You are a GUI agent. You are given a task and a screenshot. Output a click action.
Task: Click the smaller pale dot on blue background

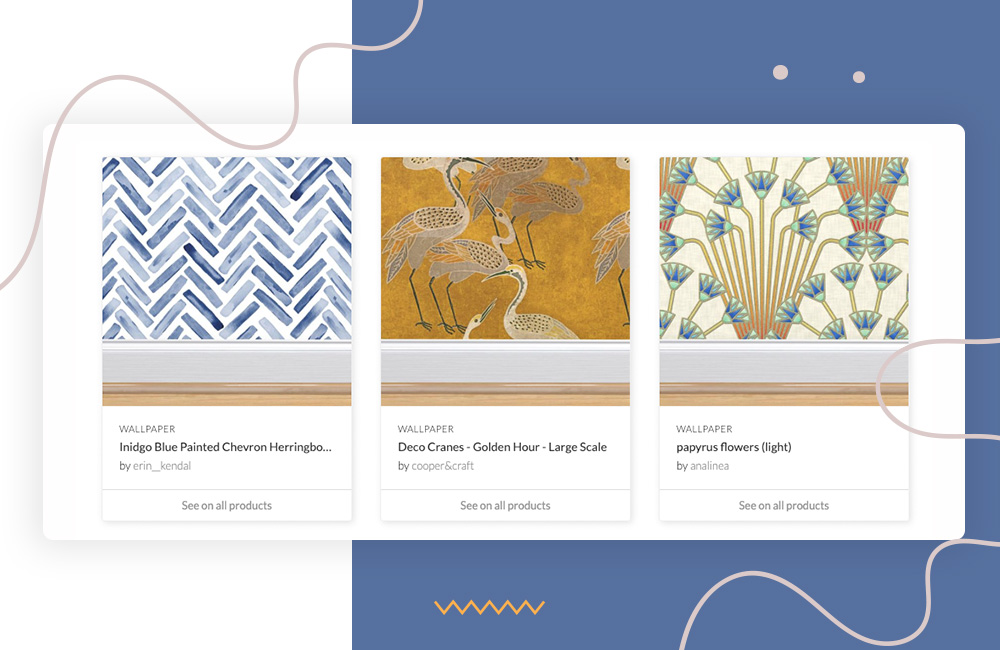pos(859,77)
